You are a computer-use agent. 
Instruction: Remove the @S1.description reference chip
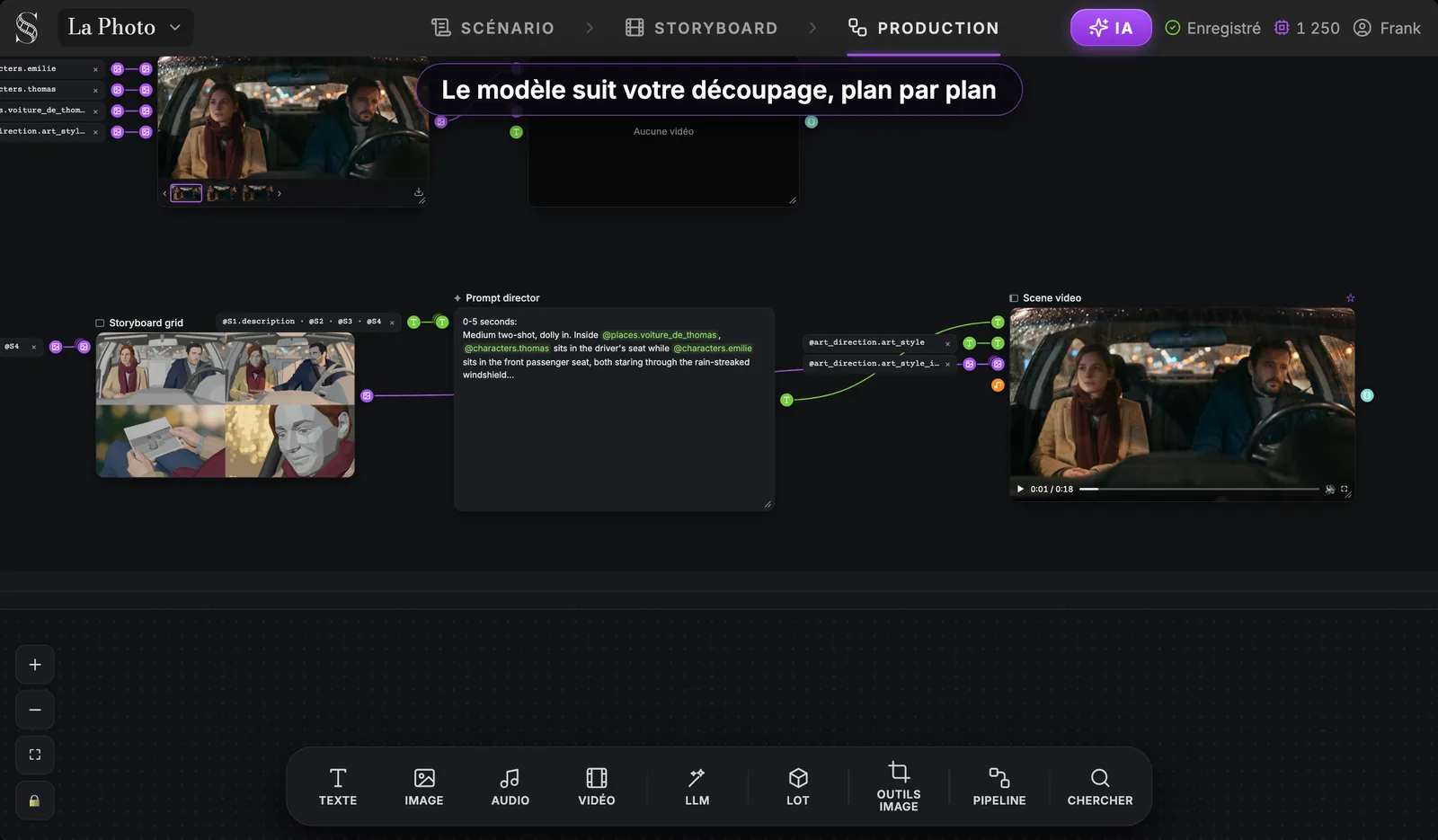click(x=392, y=323)
